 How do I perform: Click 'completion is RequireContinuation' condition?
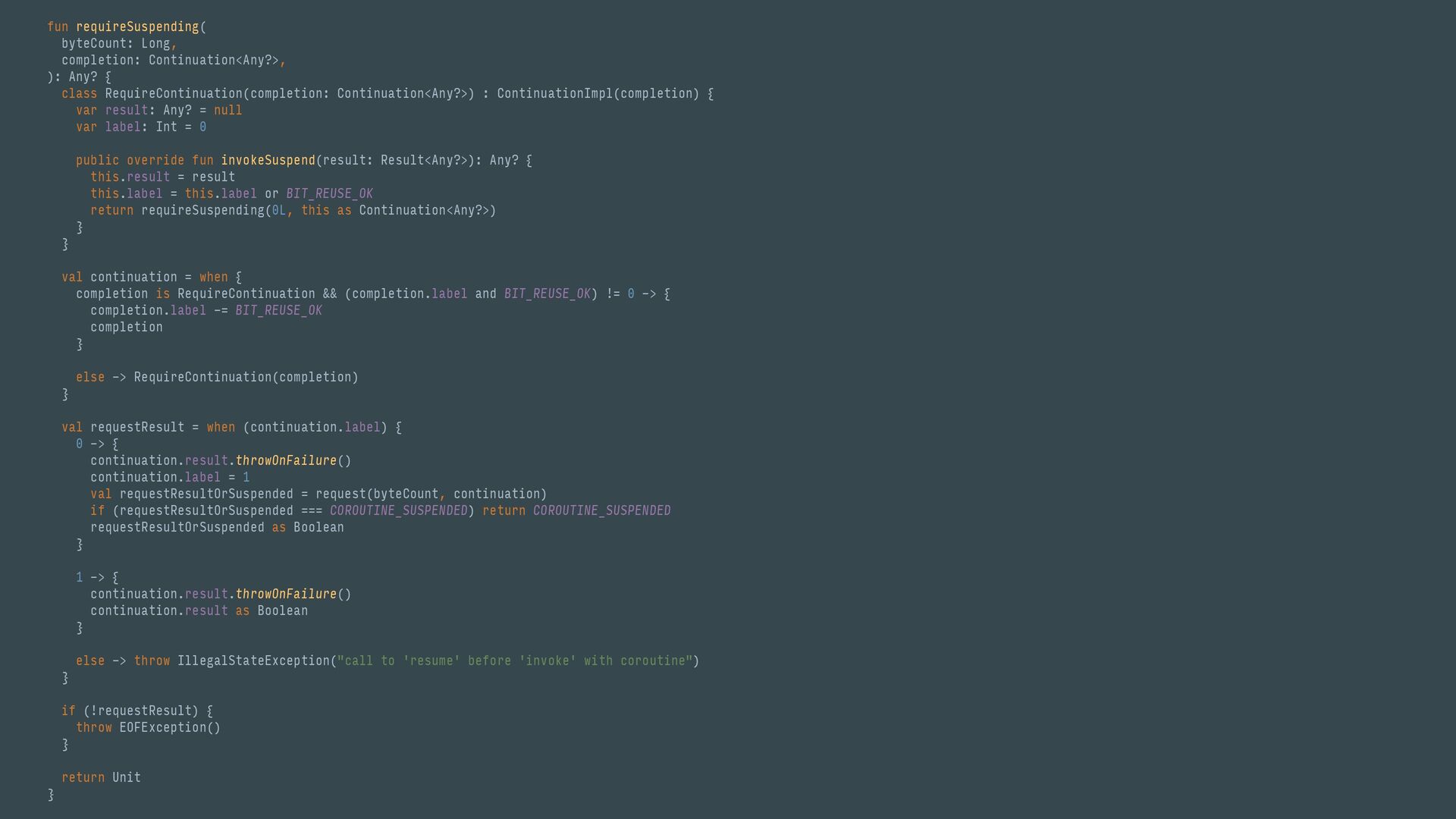coord(196,294)
